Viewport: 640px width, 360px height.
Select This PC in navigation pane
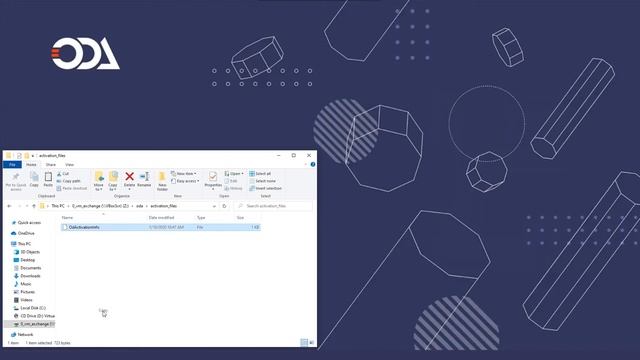click(24, 244)
